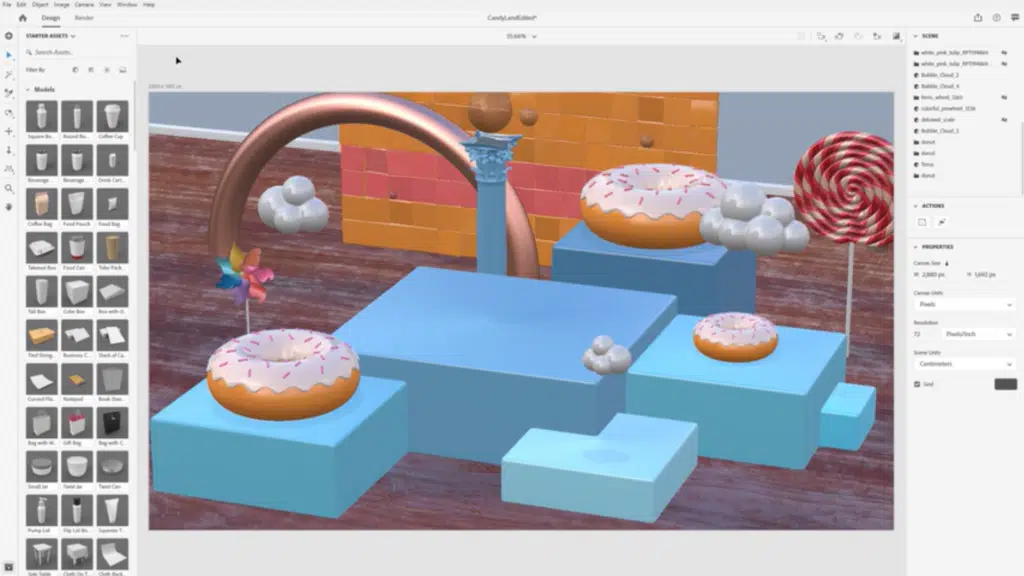Image resolution: width=1024 pixels, height=576 pixels.
Task: Open the Help question mark icon
Action: coord(996,18)
